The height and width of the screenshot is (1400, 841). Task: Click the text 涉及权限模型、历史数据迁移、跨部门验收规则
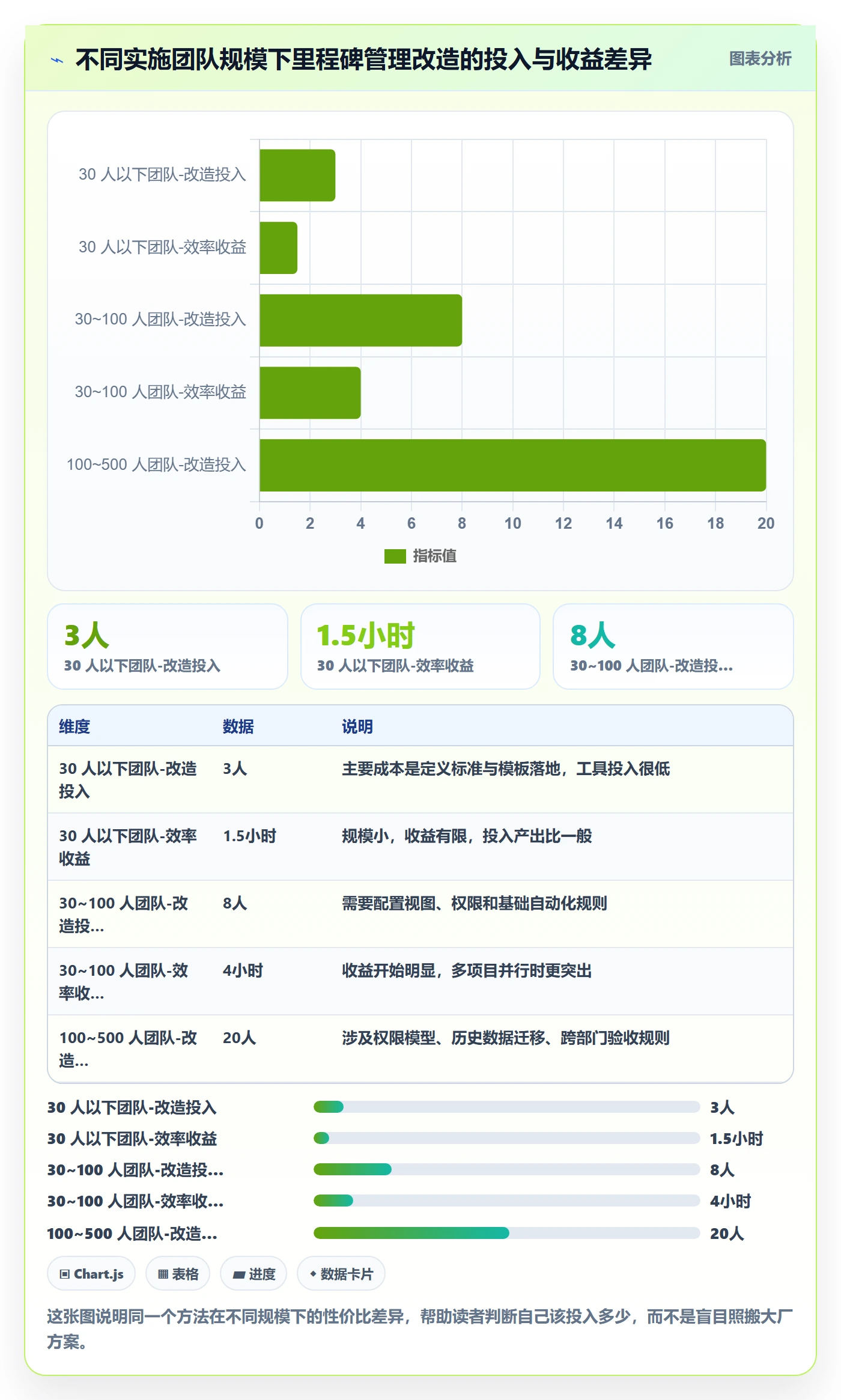coord(506,1038)
